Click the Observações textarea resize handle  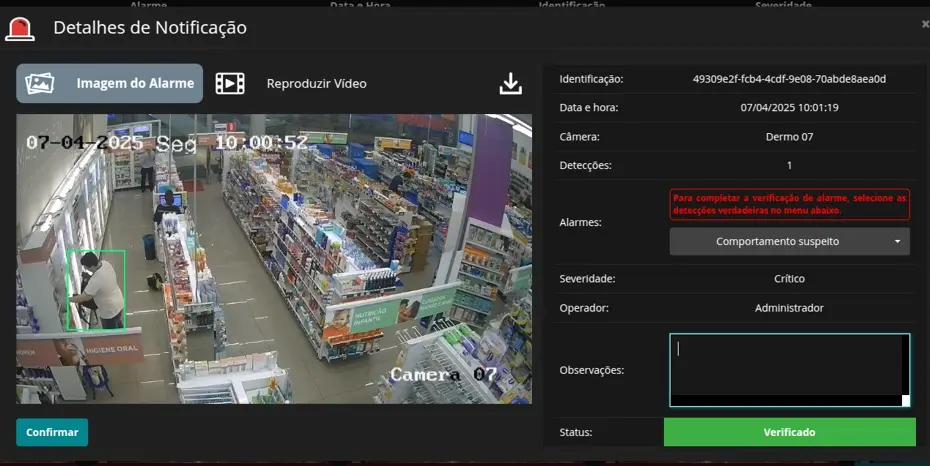click(x=906, y=401)
